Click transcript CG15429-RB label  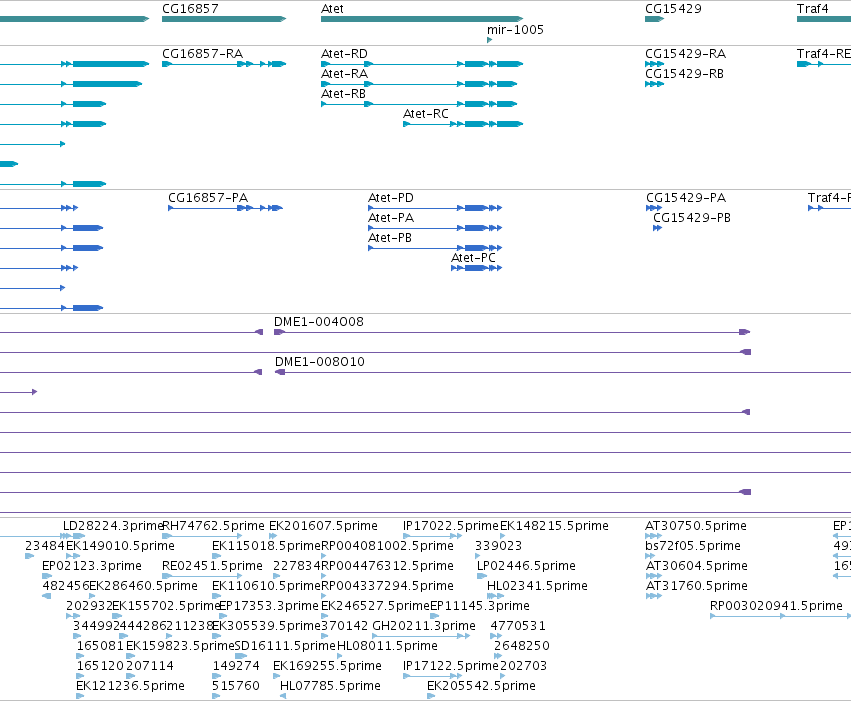coord(684,74)
